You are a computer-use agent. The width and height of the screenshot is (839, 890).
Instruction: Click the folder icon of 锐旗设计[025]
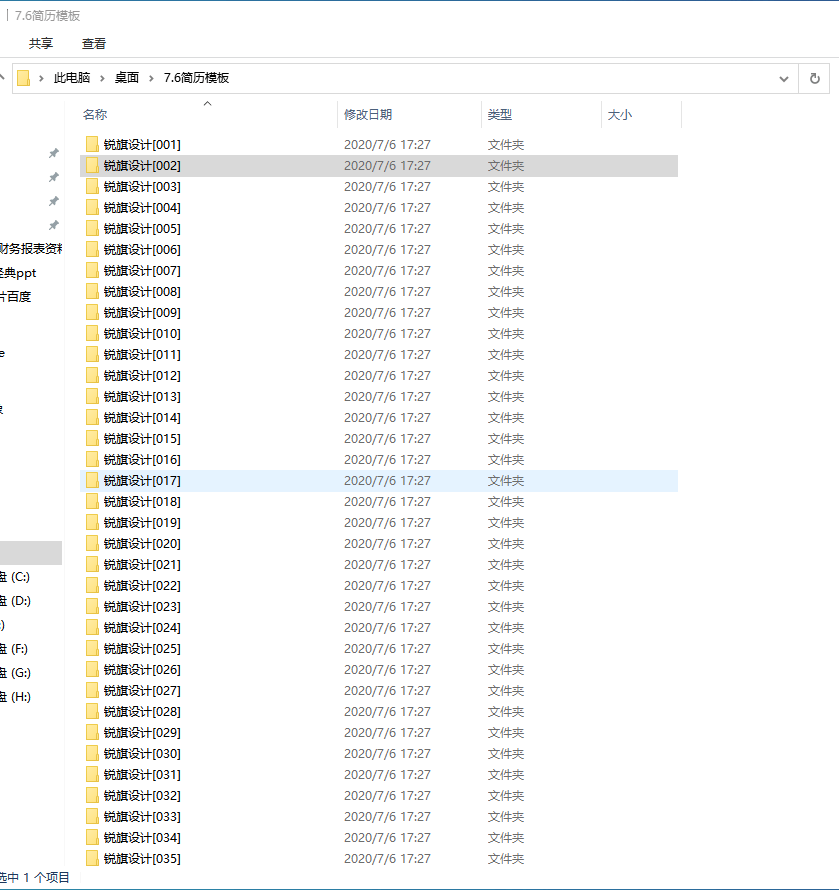coord(92,649)
